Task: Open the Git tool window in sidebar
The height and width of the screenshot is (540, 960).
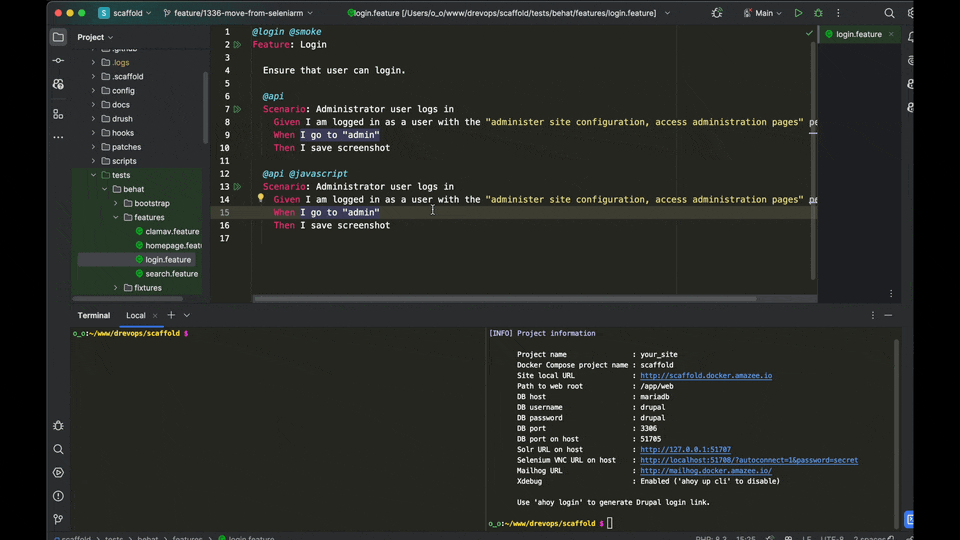Action: [58, 519]
